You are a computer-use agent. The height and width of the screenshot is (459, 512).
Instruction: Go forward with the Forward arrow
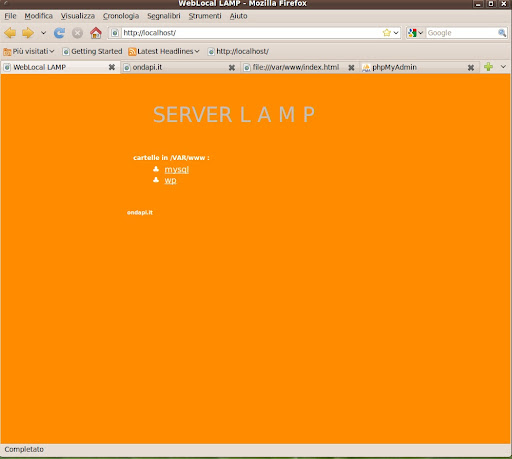pyautogui.click(x=28, y=33)
